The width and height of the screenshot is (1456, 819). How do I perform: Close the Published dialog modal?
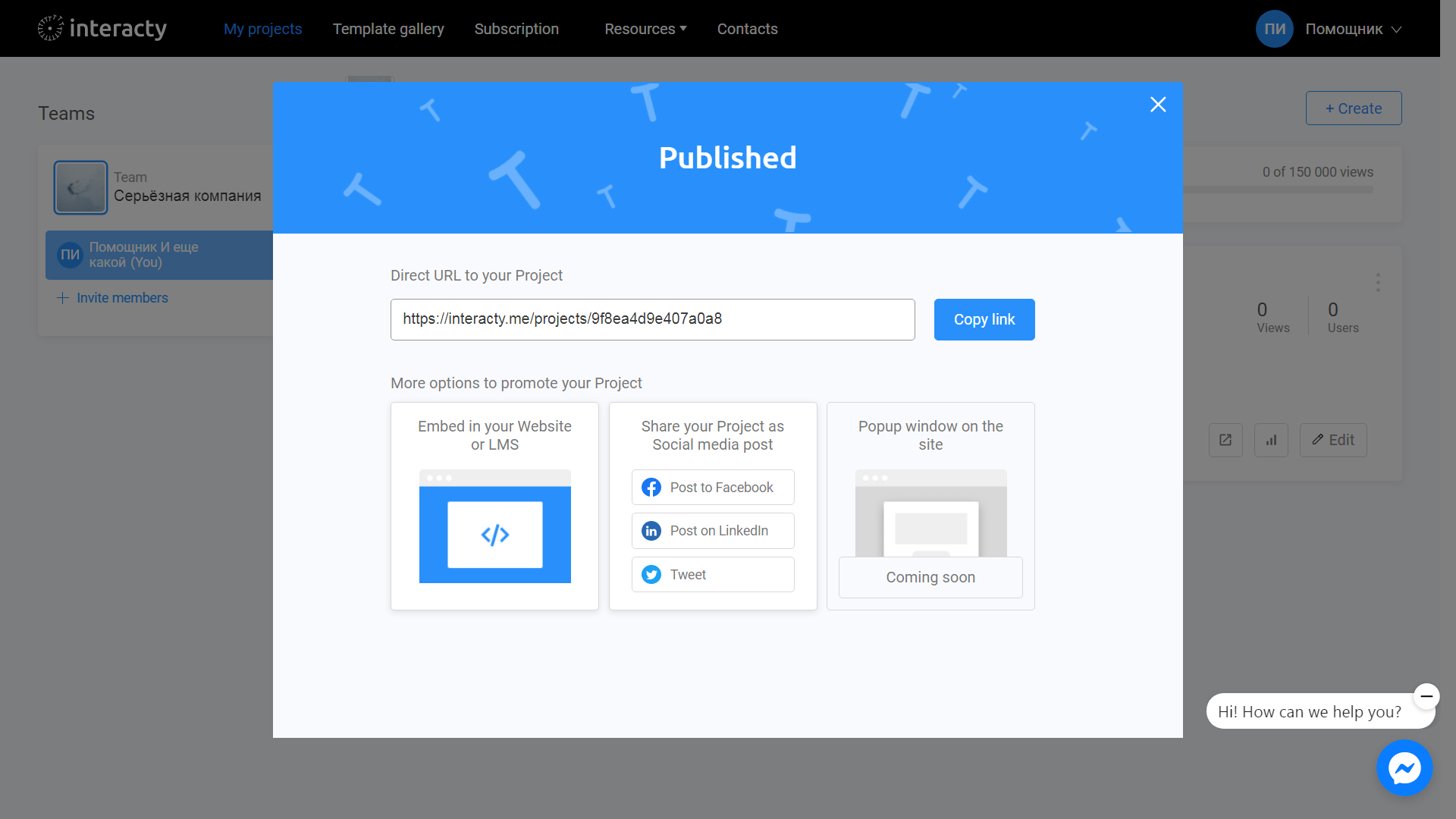[1158, 104]
